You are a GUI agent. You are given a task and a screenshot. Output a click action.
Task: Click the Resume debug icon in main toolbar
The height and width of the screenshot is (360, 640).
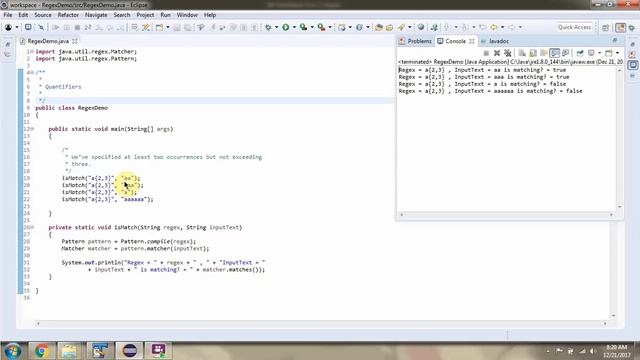point(56,27)
